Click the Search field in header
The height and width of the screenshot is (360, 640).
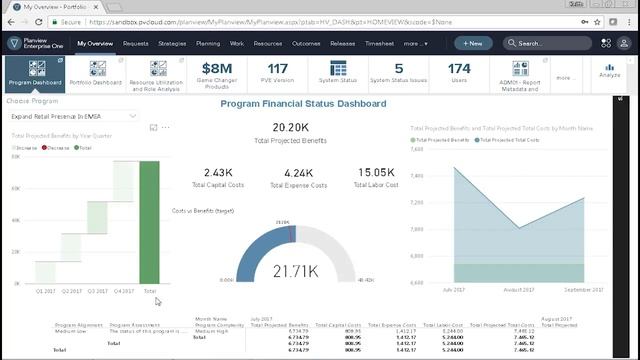pos(547,43)
